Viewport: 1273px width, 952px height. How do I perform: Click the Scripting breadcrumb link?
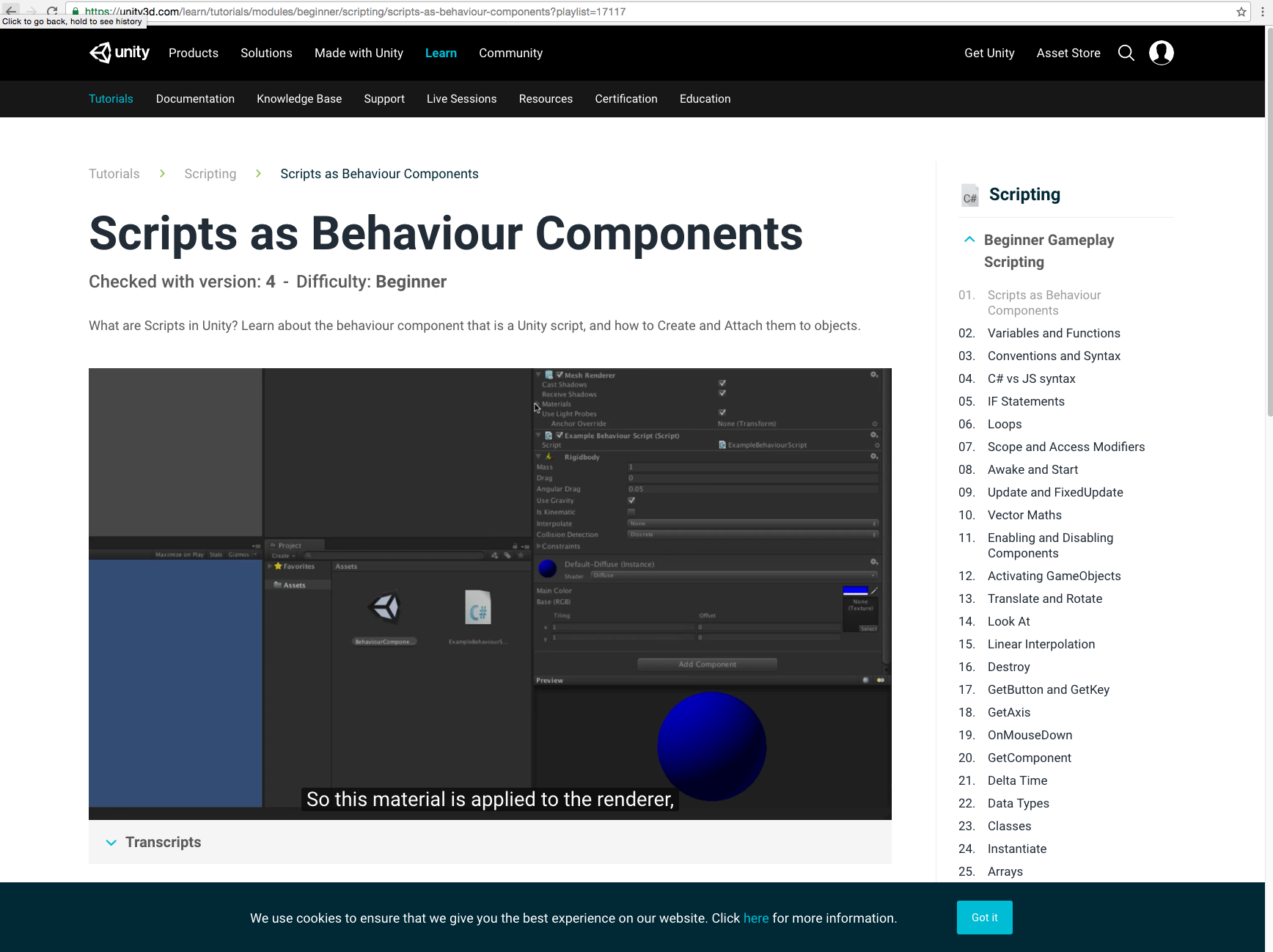click(210, 174)
